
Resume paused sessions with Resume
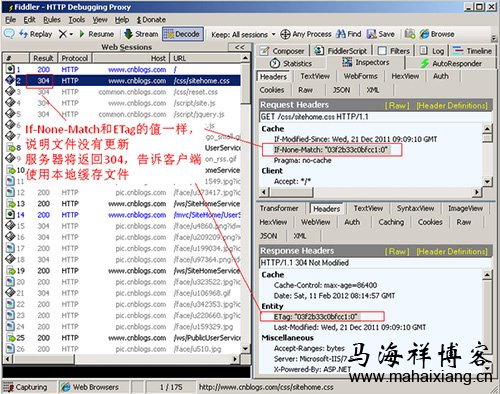pos(96,34)
